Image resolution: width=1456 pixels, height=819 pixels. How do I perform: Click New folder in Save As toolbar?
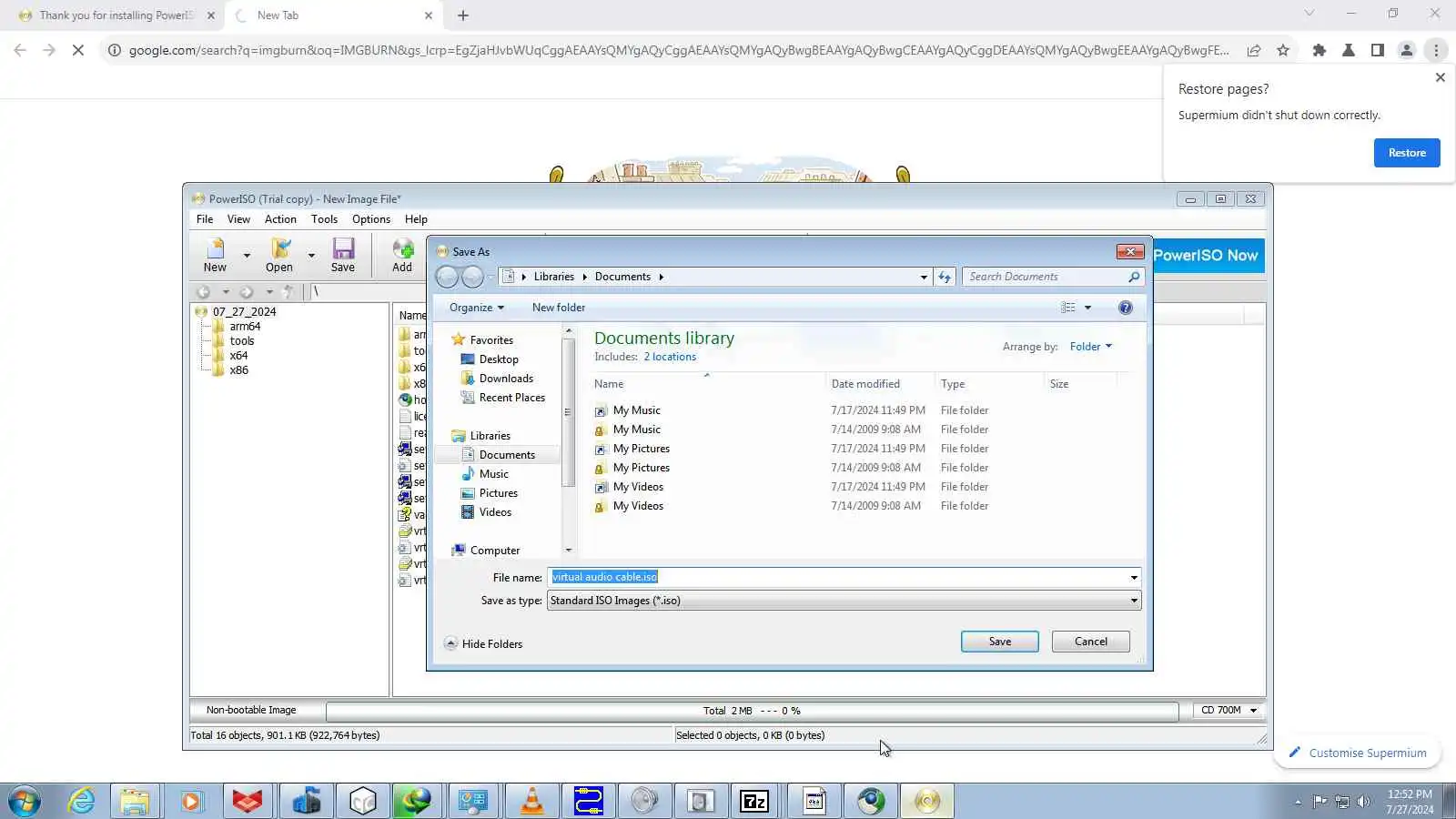coord(559,308)
